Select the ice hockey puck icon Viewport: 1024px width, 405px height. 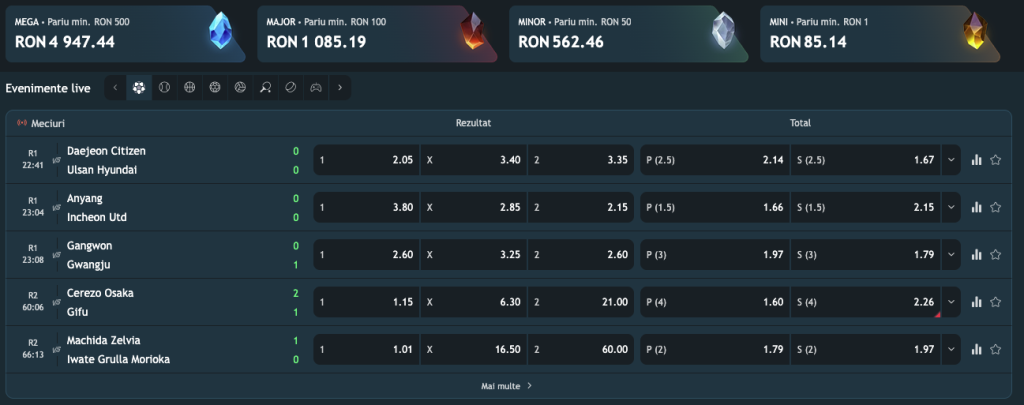coord(291,88)
